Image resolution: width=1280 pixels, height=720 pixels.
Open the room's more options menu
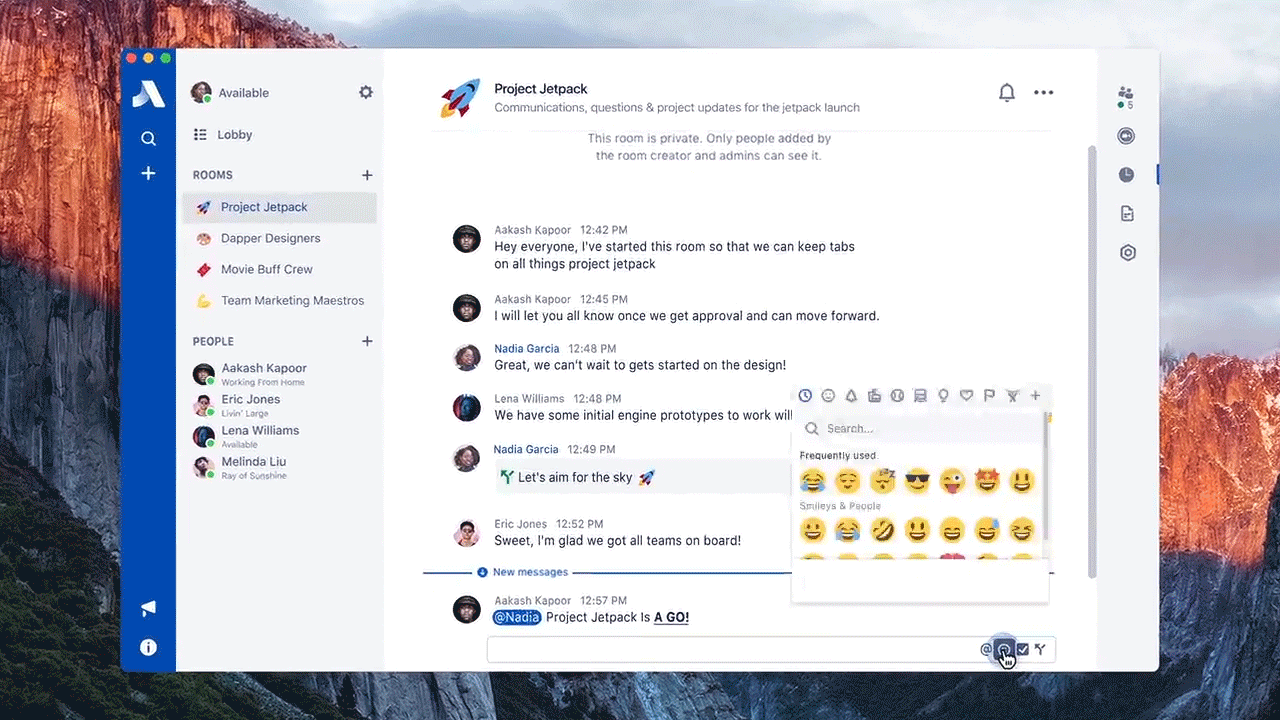[x=1044, y=93]
